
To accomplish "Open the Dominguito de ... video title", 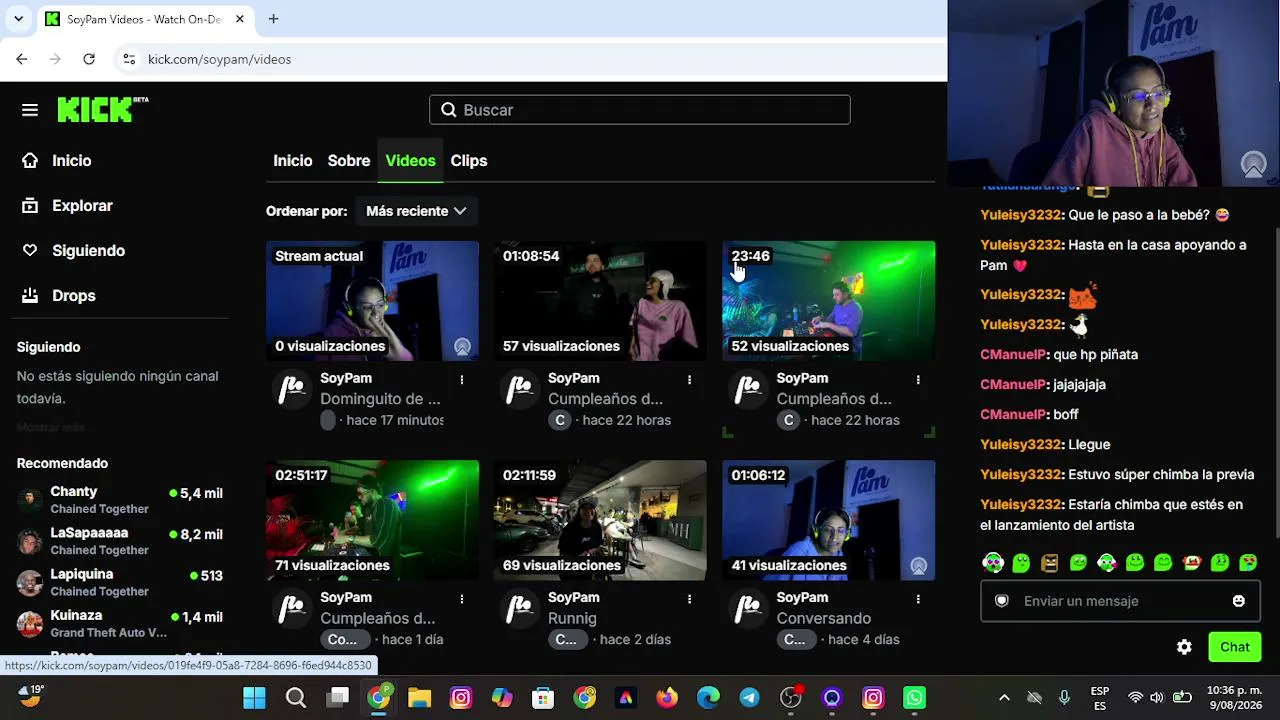I will click(x=380, y=399).
